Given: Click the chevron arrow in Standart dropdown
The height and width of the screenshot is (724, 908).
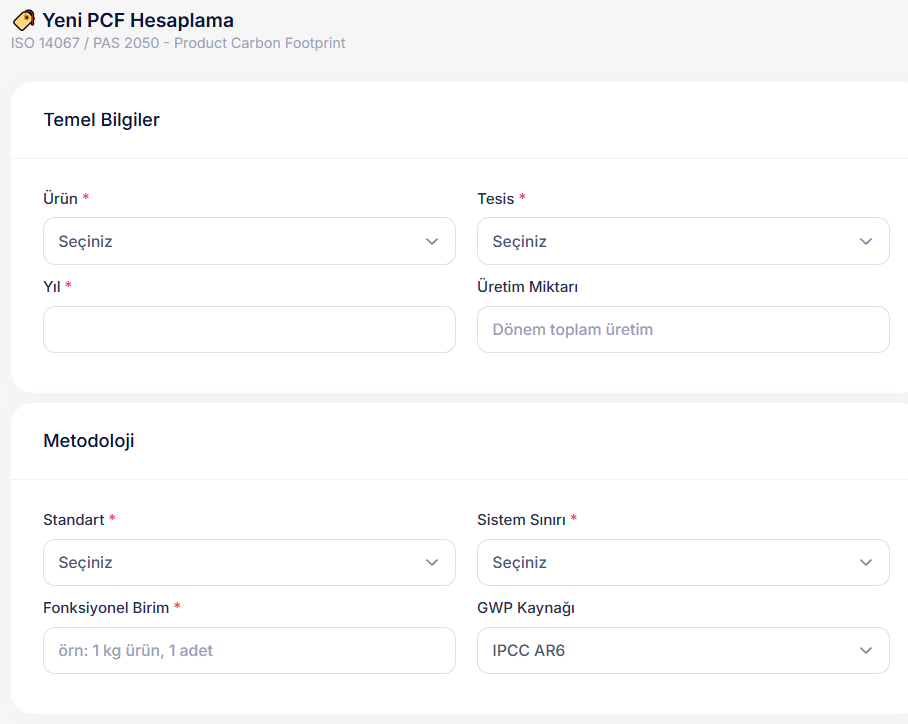Looking at the screenshot, I should [432, 563].
